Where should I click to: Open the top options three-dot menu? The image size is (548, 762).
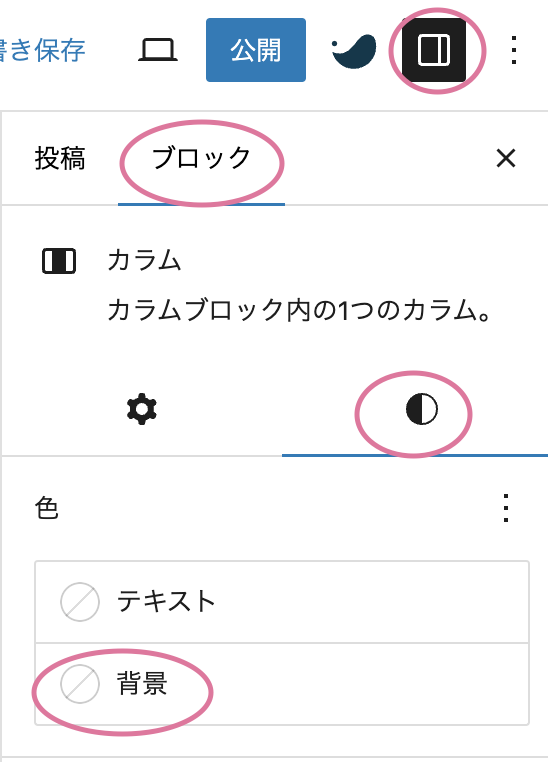point(514,50)
